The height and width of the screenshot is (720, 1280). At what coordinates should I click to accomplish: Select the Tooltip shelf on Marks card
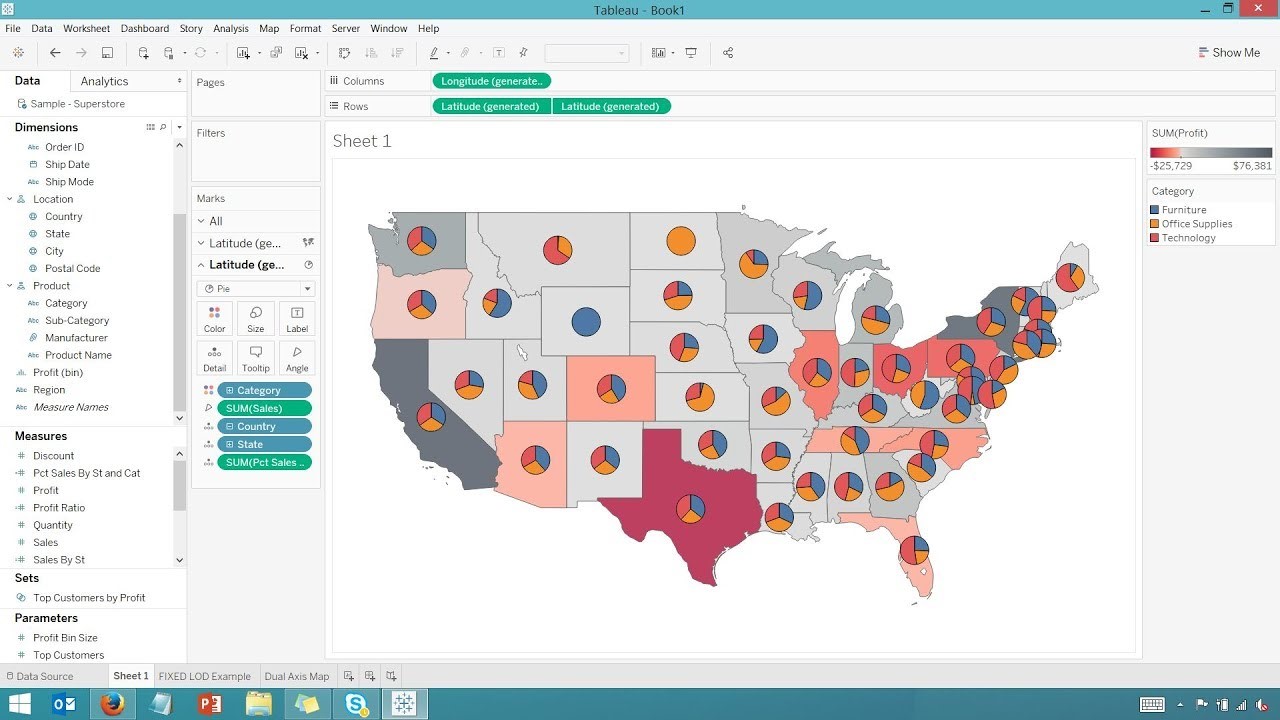click(255, 357)
